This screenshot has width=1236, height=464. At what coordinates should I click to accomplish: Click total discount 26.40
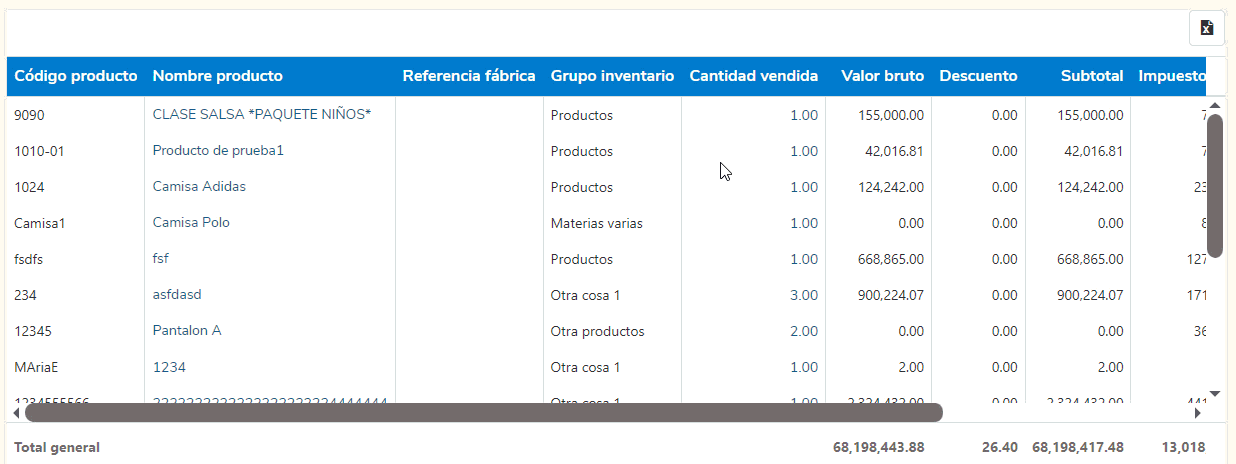coord(1001,447)
